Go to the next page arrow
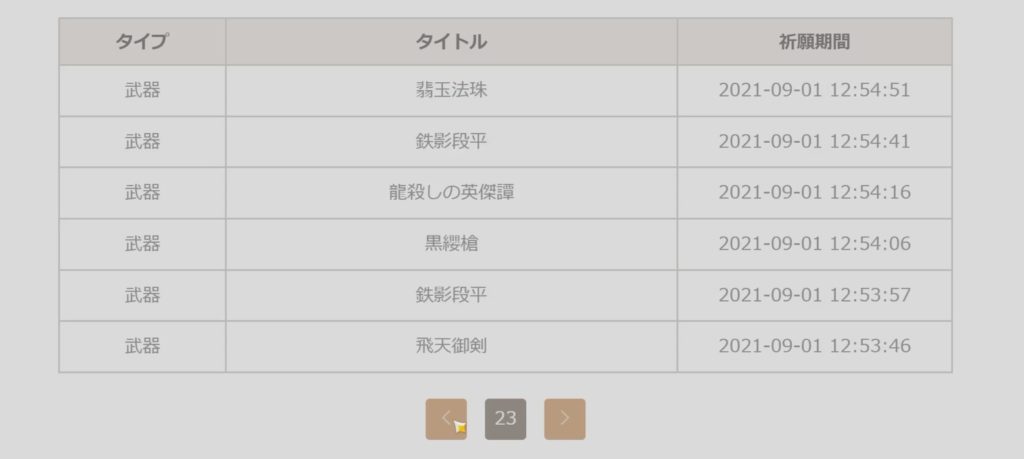Screen dimensions: 1024x459 565,419
